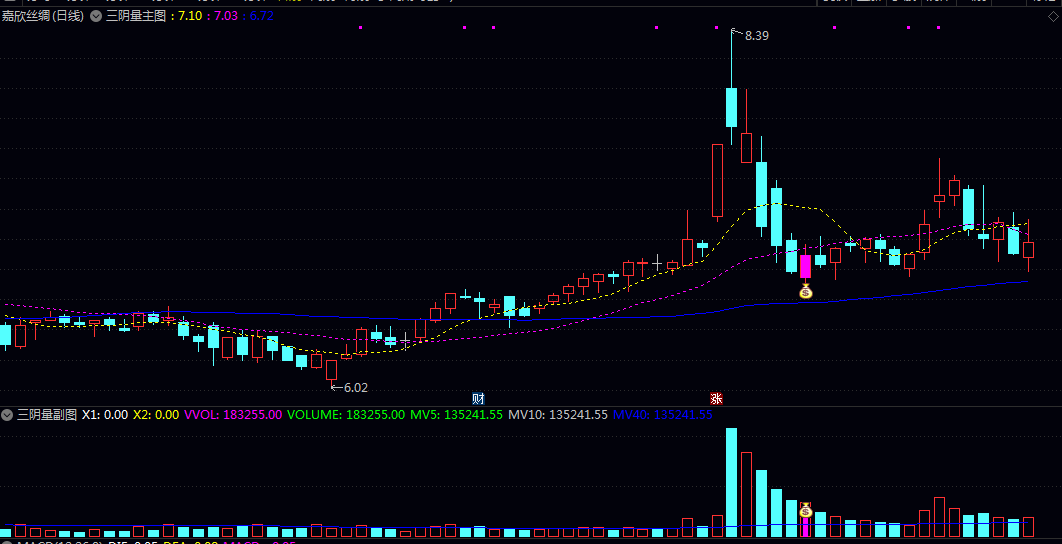Viewport: 1062px width, 544px height.
Task: Click the MV5: 135241.55 reading
Action: click(x=456, y=415)
